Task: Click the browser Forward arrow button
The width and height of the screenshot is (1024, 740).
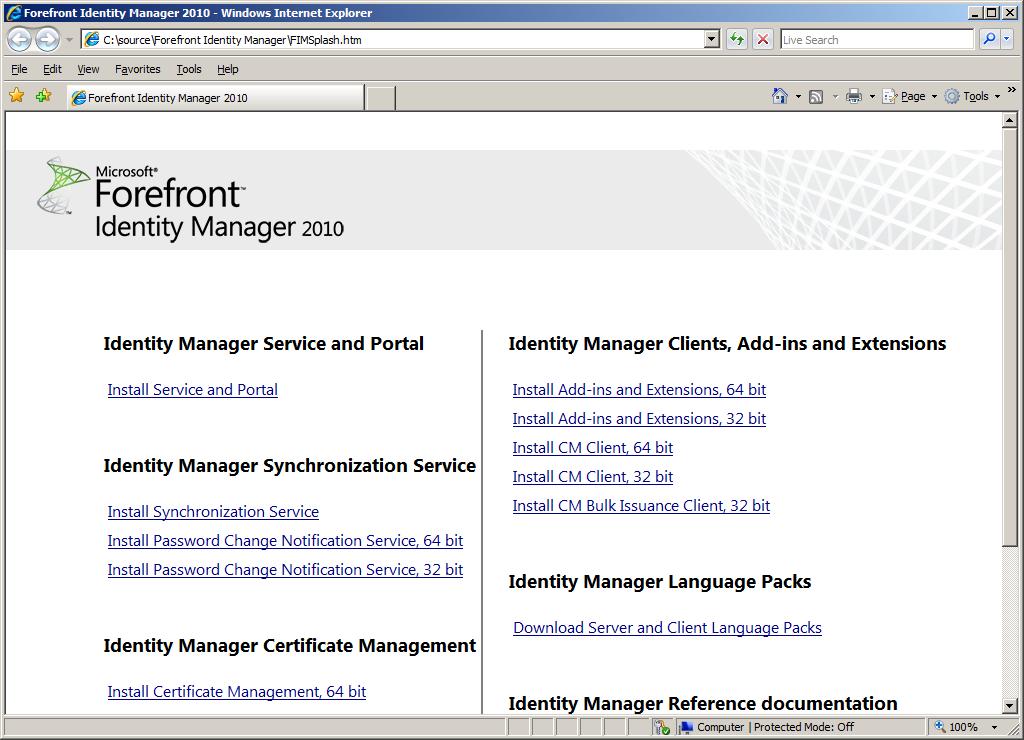Action: [x=47, y=39]
